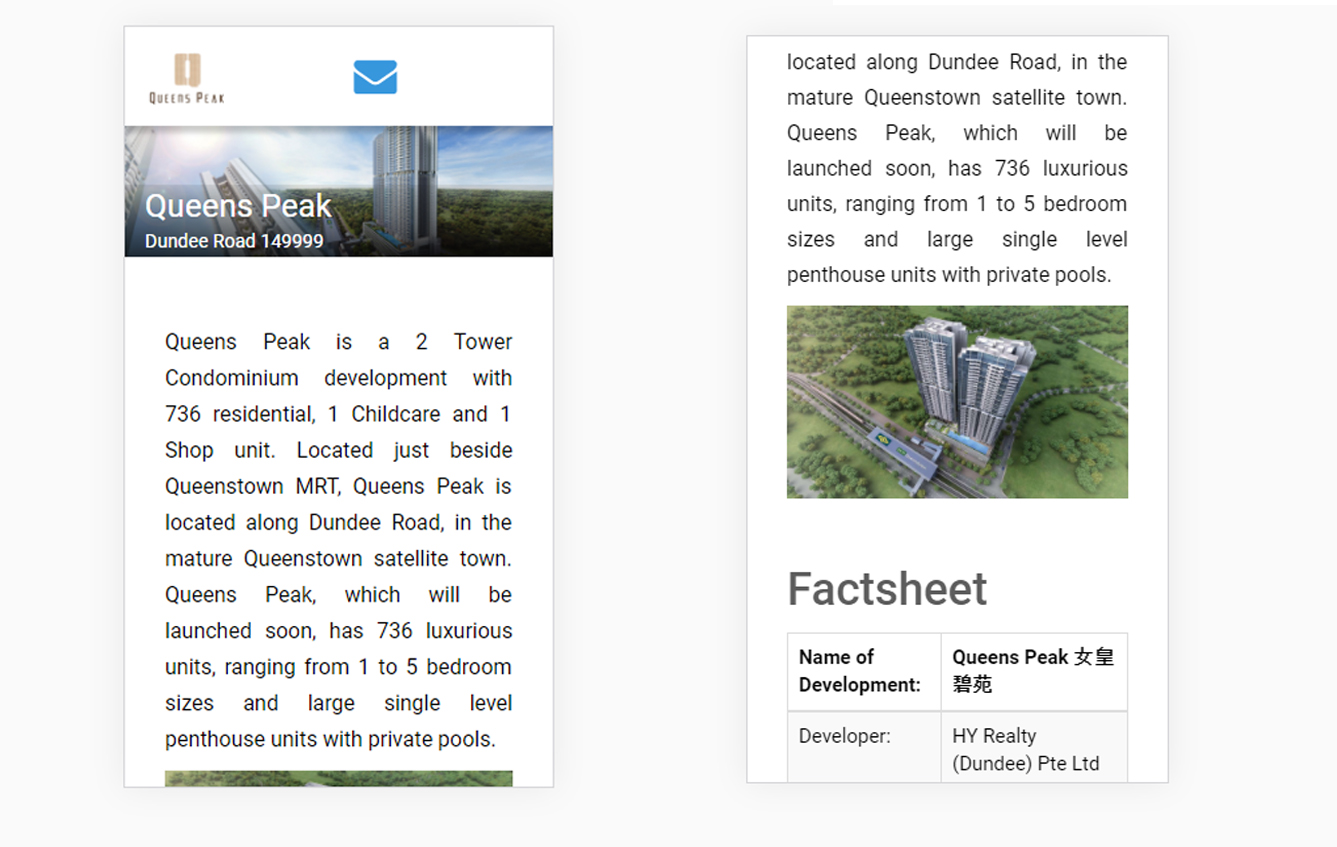Click the right paragraph text mentioning penthouse units
The height and width of the screenshot is (847, 1337).
pyautogui.click(x=957, y=168)
